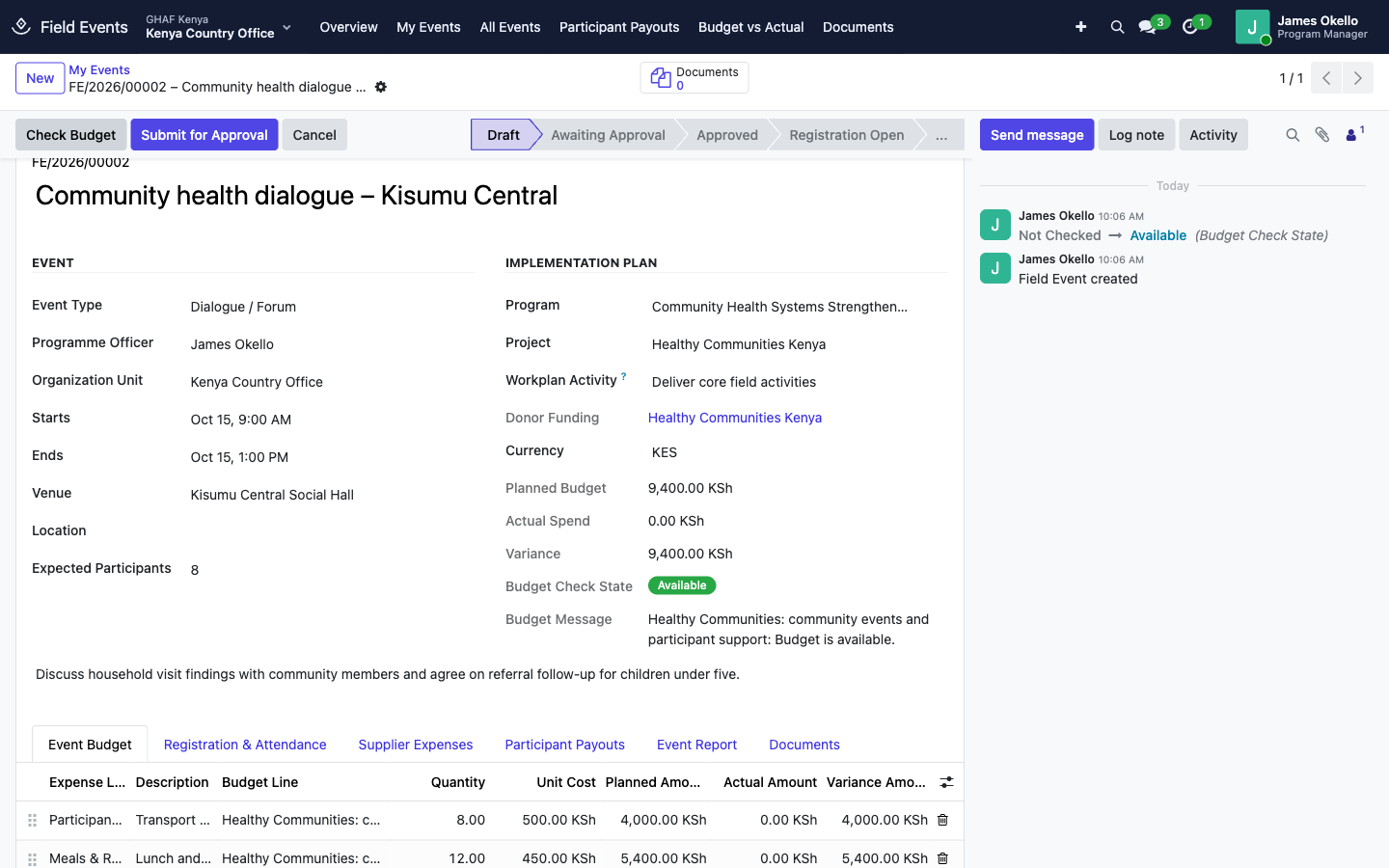Open the Field Events app home icon

pos(21,27)
